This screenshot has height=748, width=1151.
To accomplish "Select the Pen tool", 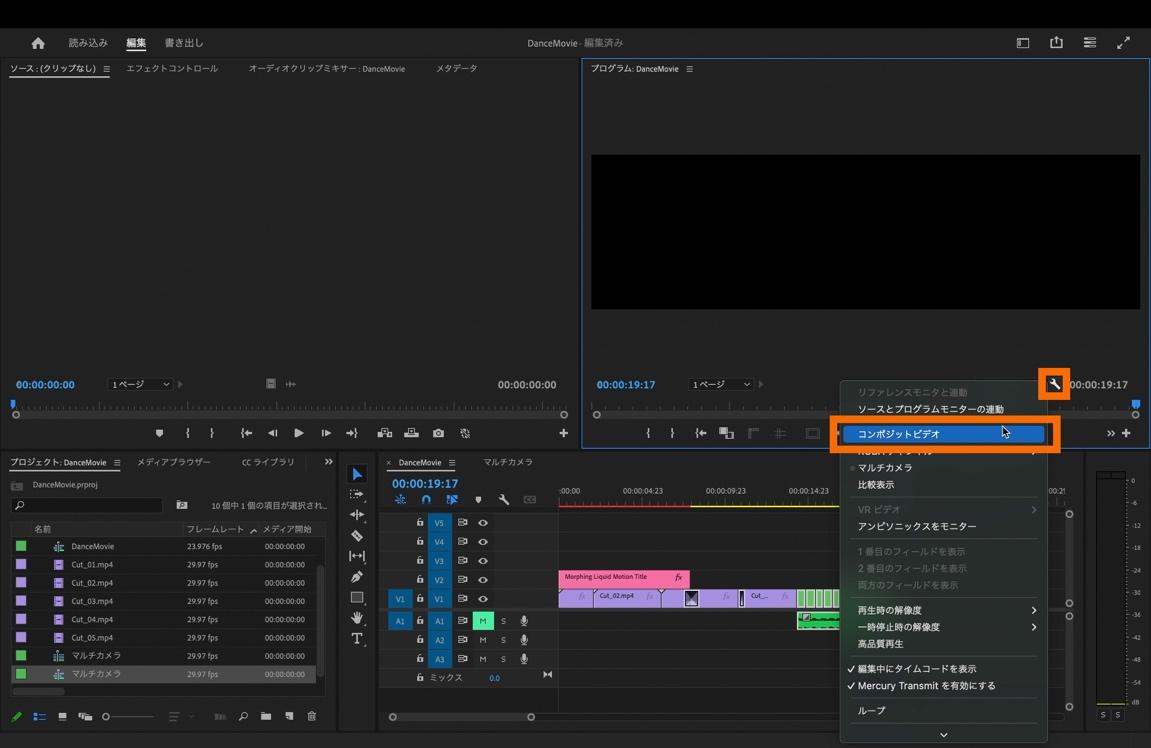I will pyautogui.click(x=357, y=577).
